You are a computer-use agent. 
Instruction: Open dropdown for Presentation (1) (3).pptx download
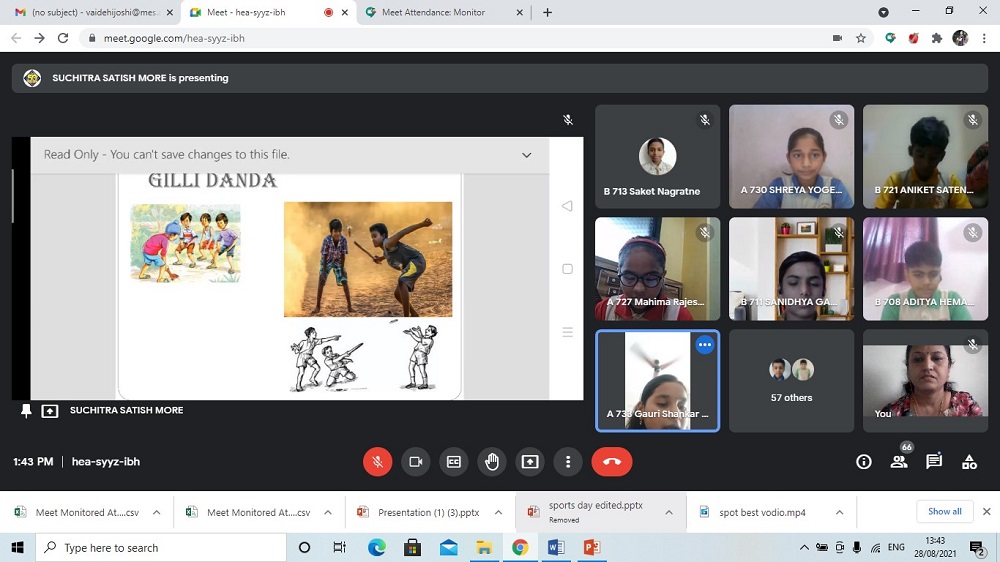coord(498,513)
